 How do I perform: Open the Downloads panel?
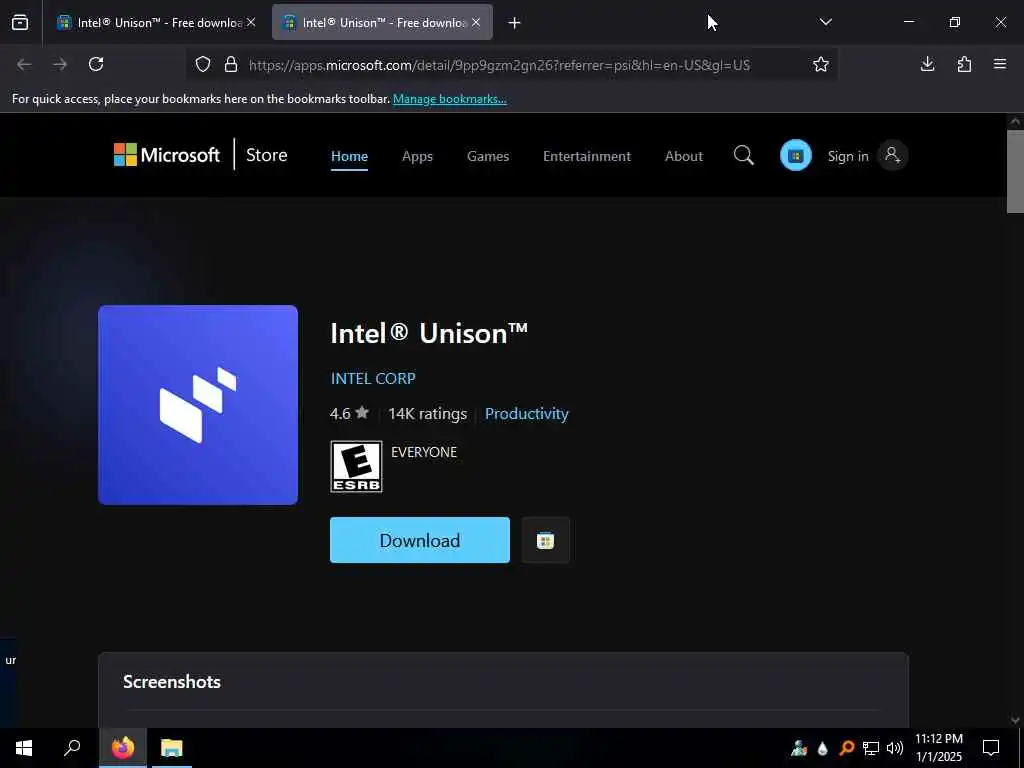coord(927,64)
